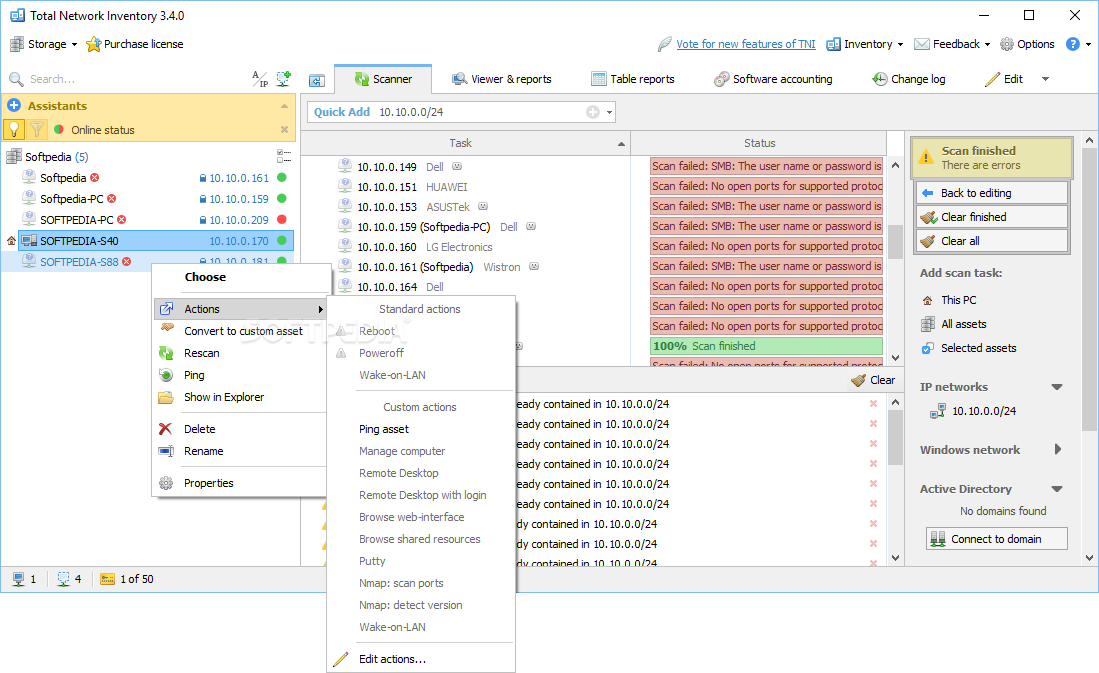Viewport: 1099px width, 673px height.
Task: Click the Clear all button
Action: (992, 241)
